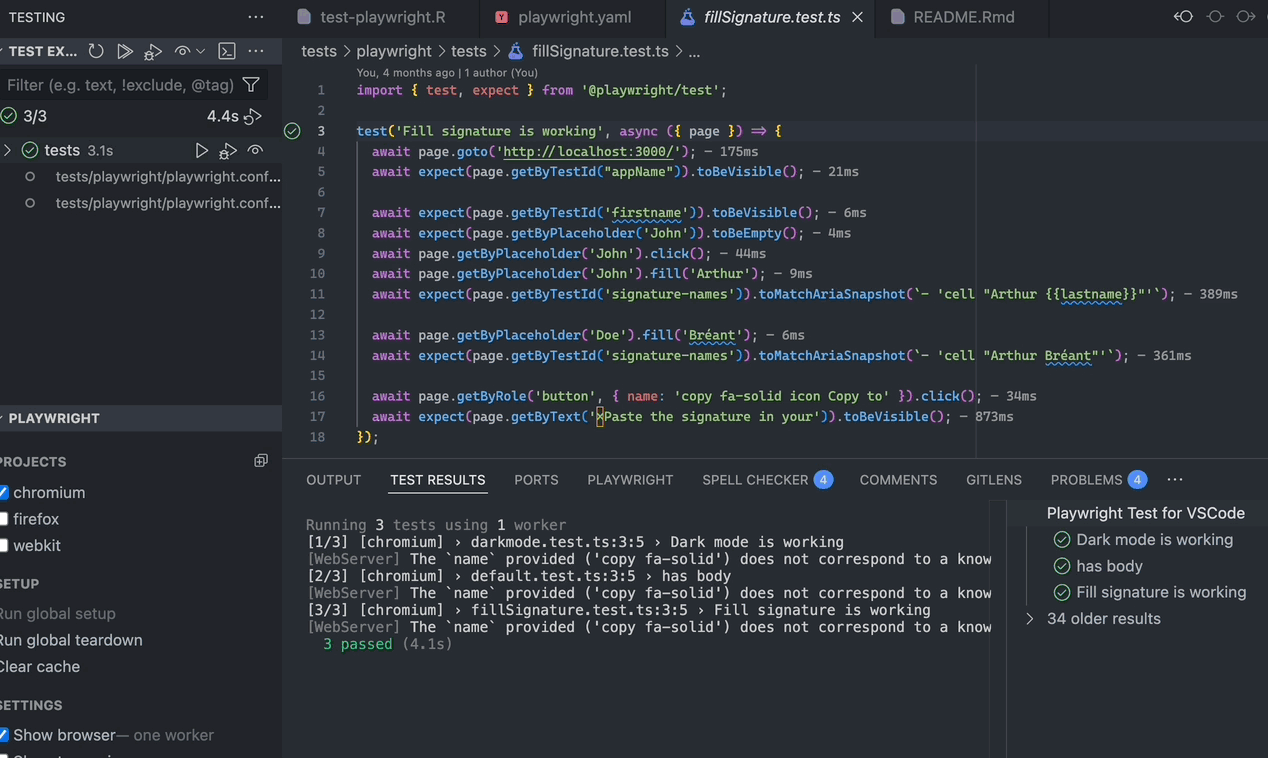Image resolution: width=1268 pixels, height=758 pixels.
Task: Click inside the test filter text field
Action: pos(120,85)
